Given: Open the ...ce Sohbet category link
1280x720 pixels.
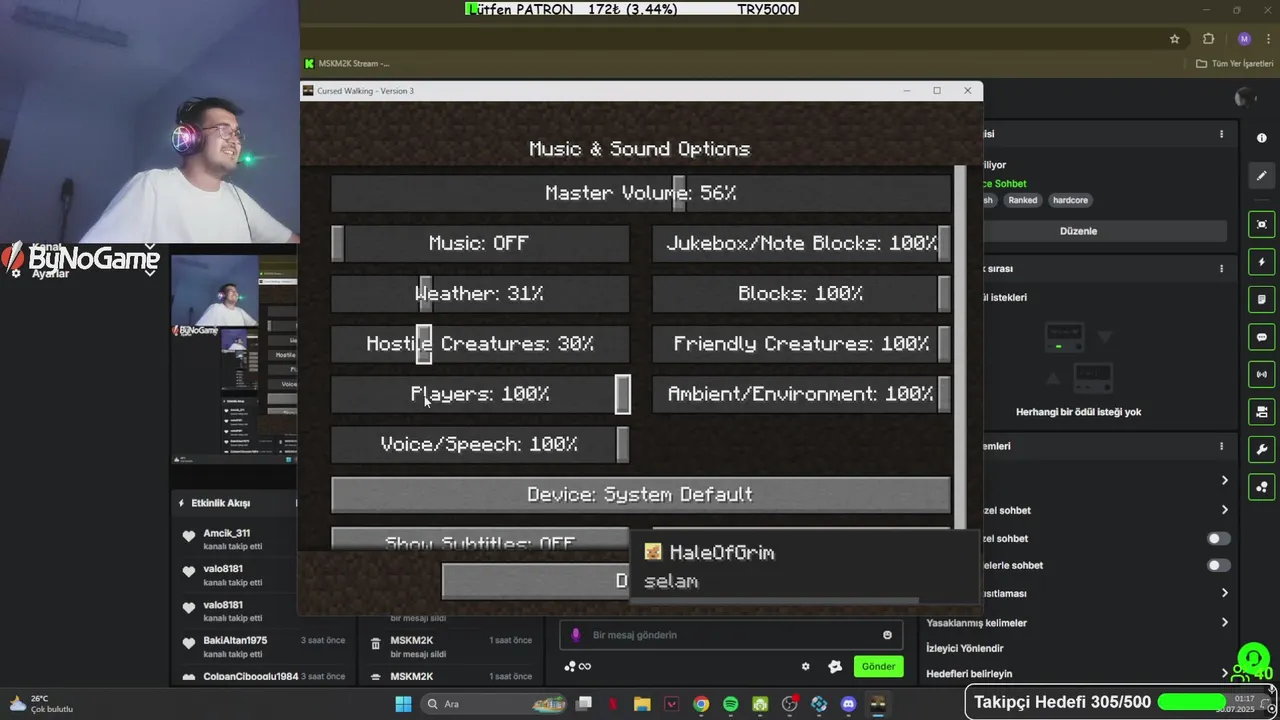Looking at the screenshot, I should point(1003,184).
